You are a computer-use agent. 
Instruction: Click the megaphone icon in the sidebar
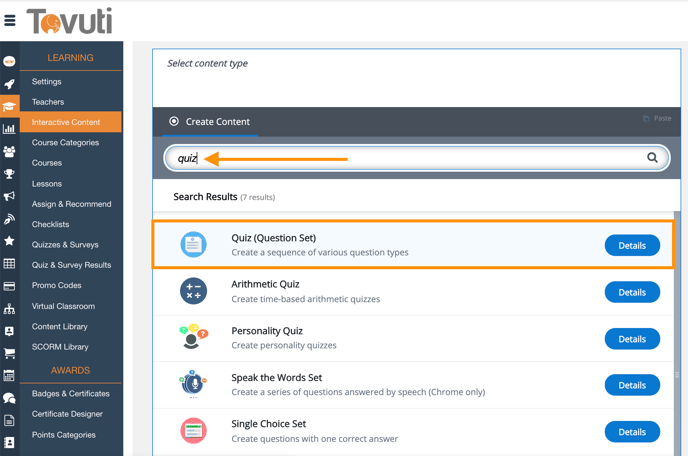click(9, 196)
